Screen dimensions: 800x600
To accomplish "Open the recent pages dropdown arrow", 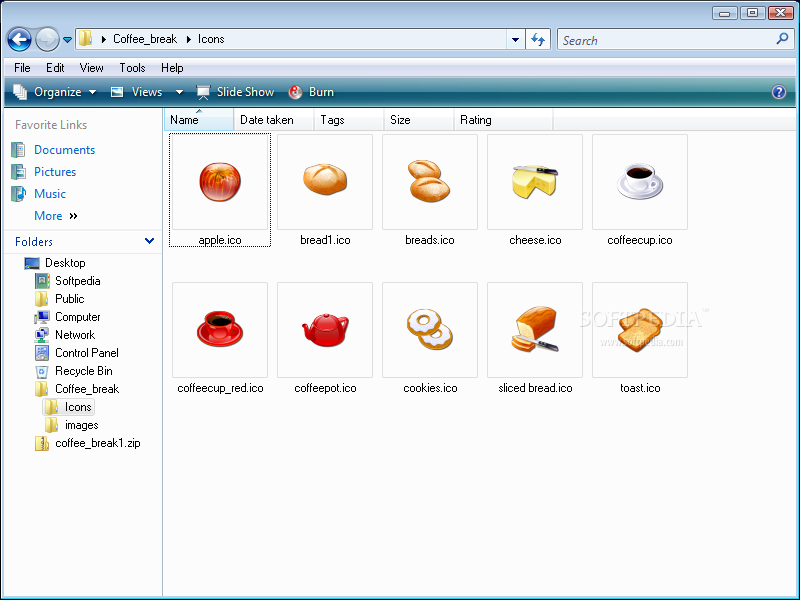I will (x=67, y=39).
